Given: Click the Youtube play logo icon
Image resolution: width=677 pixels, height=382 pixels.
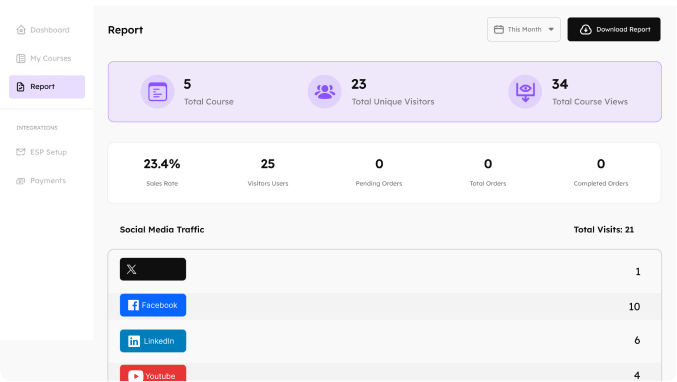Looking at the screenshot, I should click(x=135, y=376).
